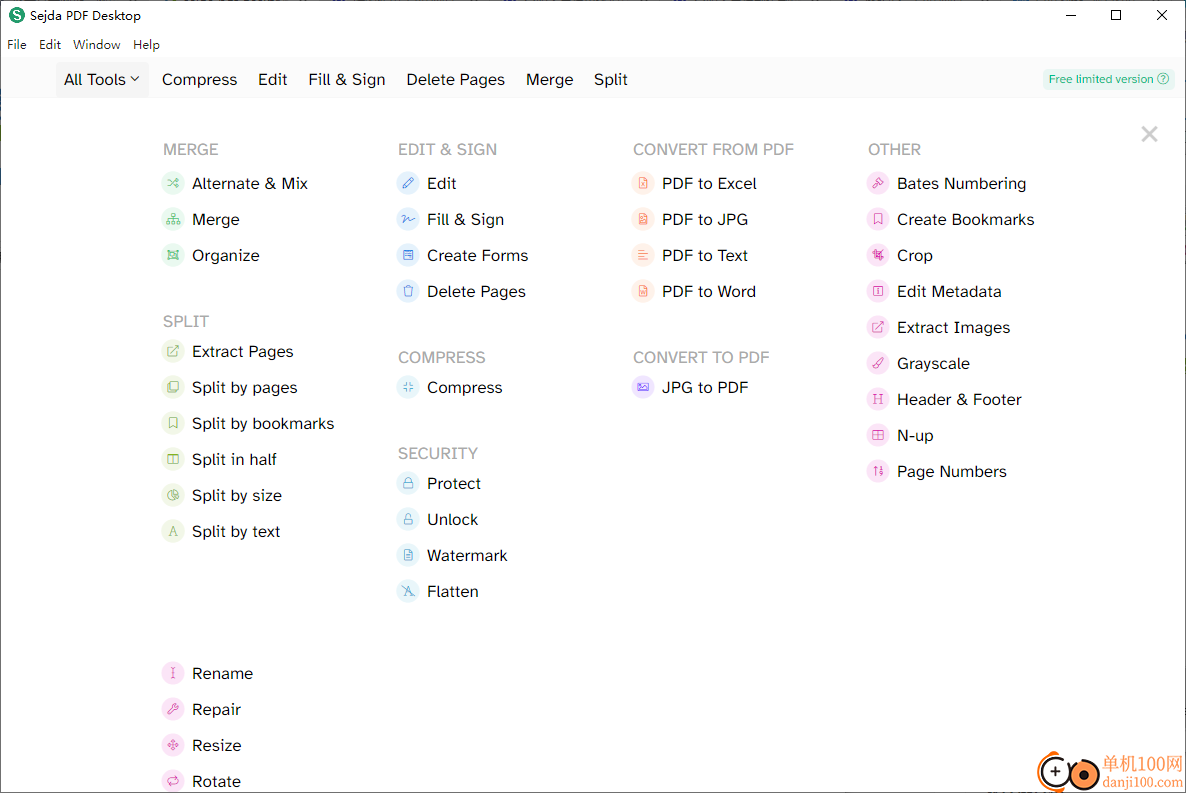The height and width of the screenshot is (793, 1186).
Task: Click the Split in half icon
Action: tap(173, 459)
